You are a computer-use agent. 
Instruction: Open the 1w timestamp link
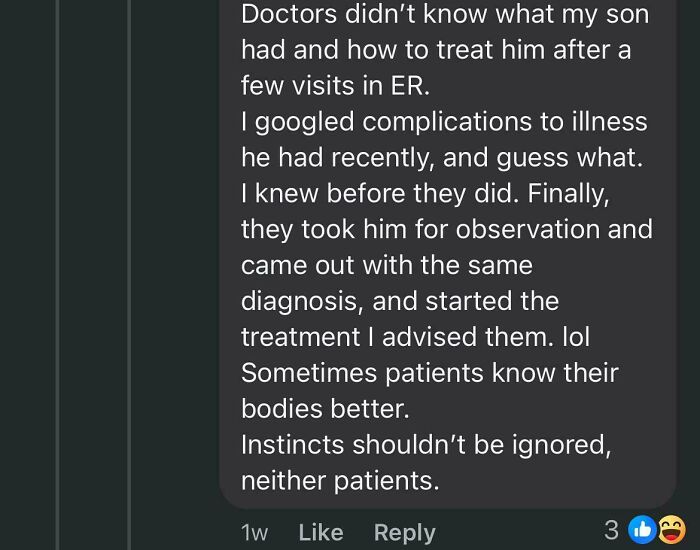(x=254, y=533)
